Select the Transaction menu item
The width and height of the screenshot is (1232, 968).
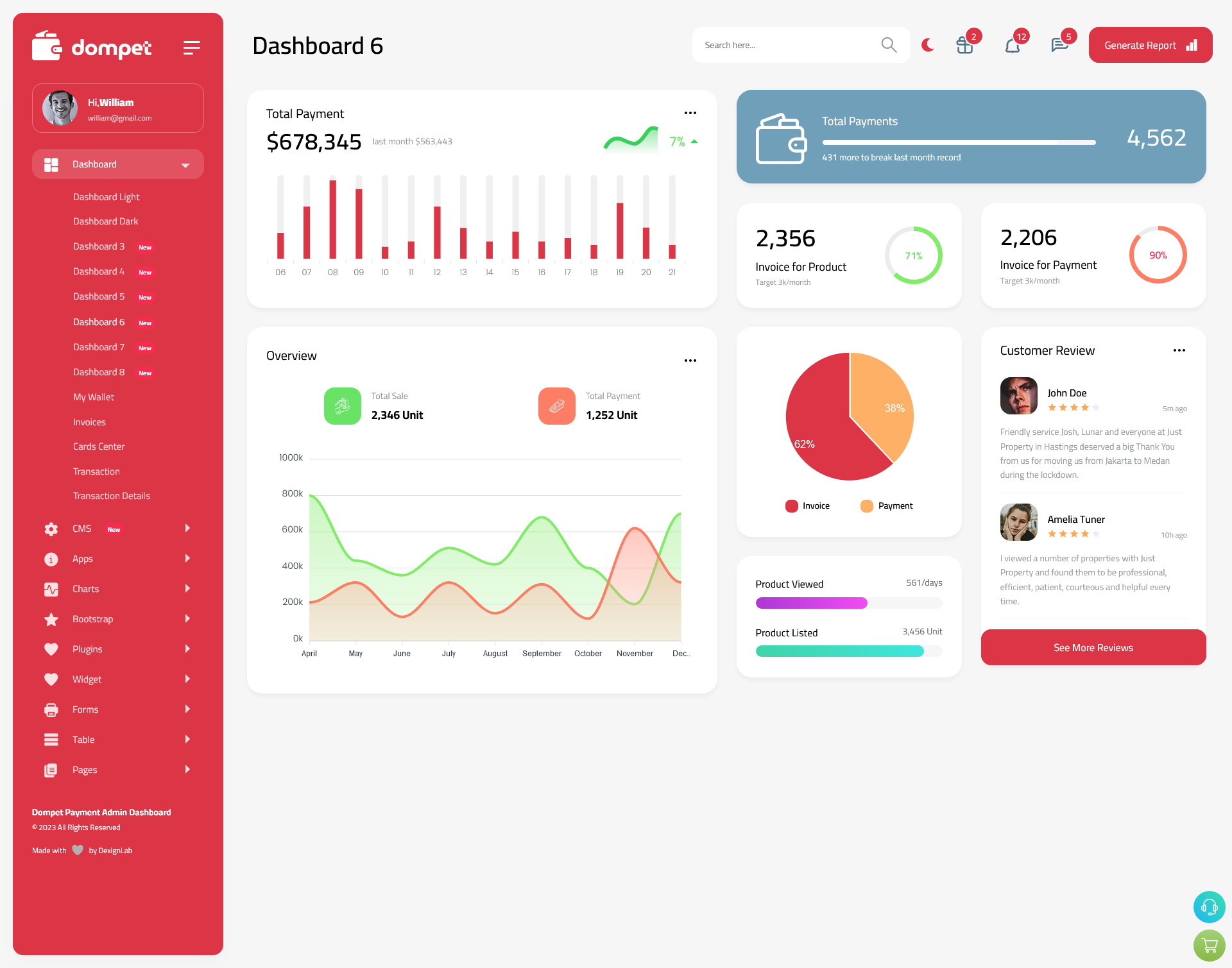coord(98,471)
